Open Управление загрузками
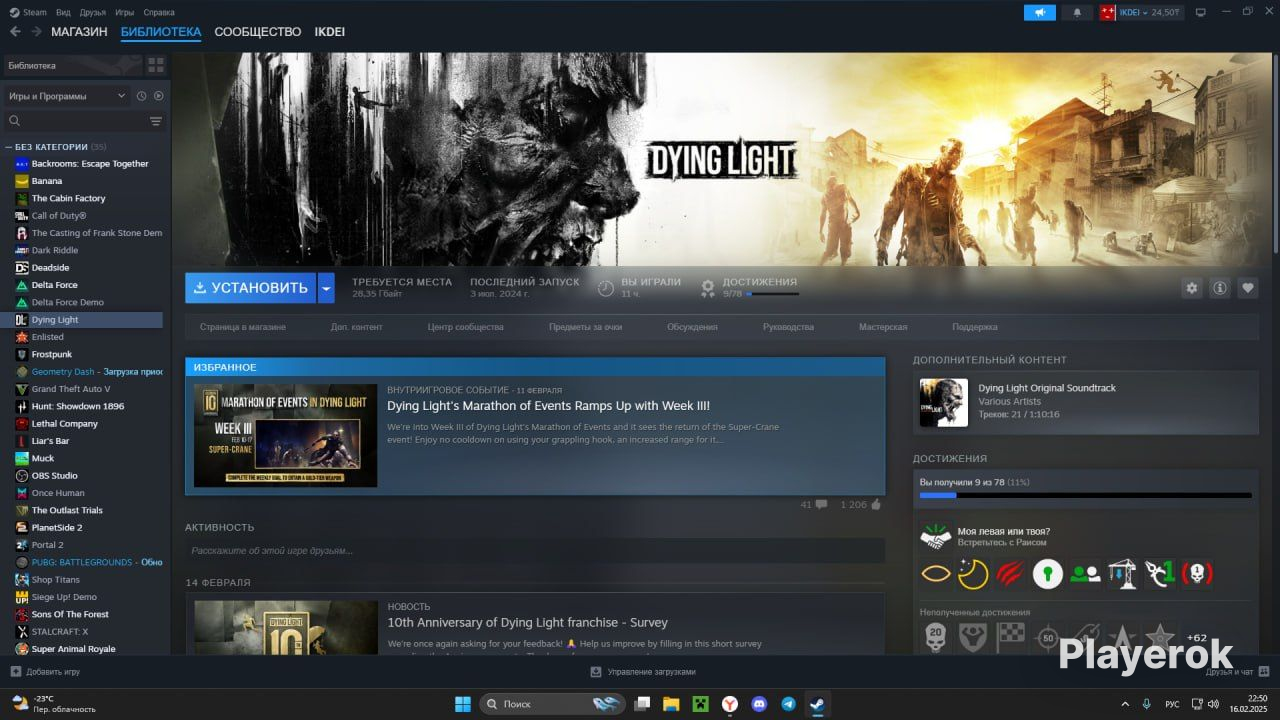Screen dimensions: 1280x720 pos(643,672)
